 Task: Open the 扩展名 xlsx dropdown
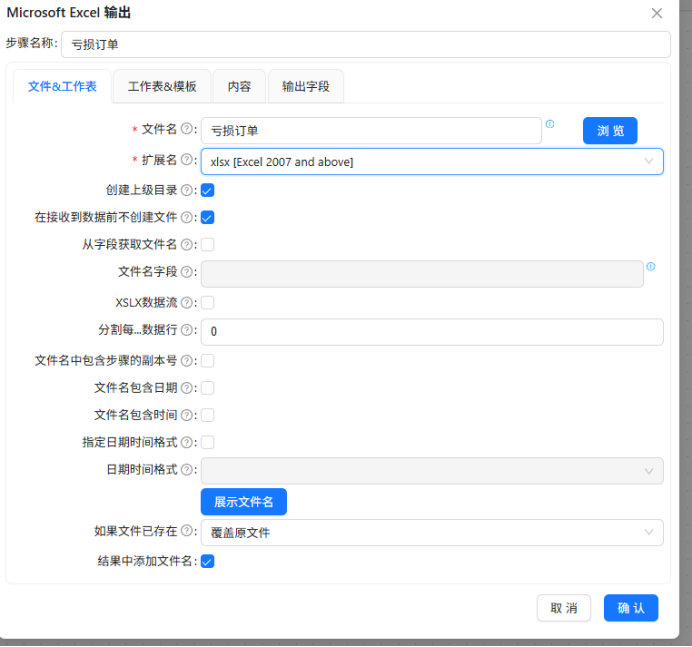pos(432,162)
